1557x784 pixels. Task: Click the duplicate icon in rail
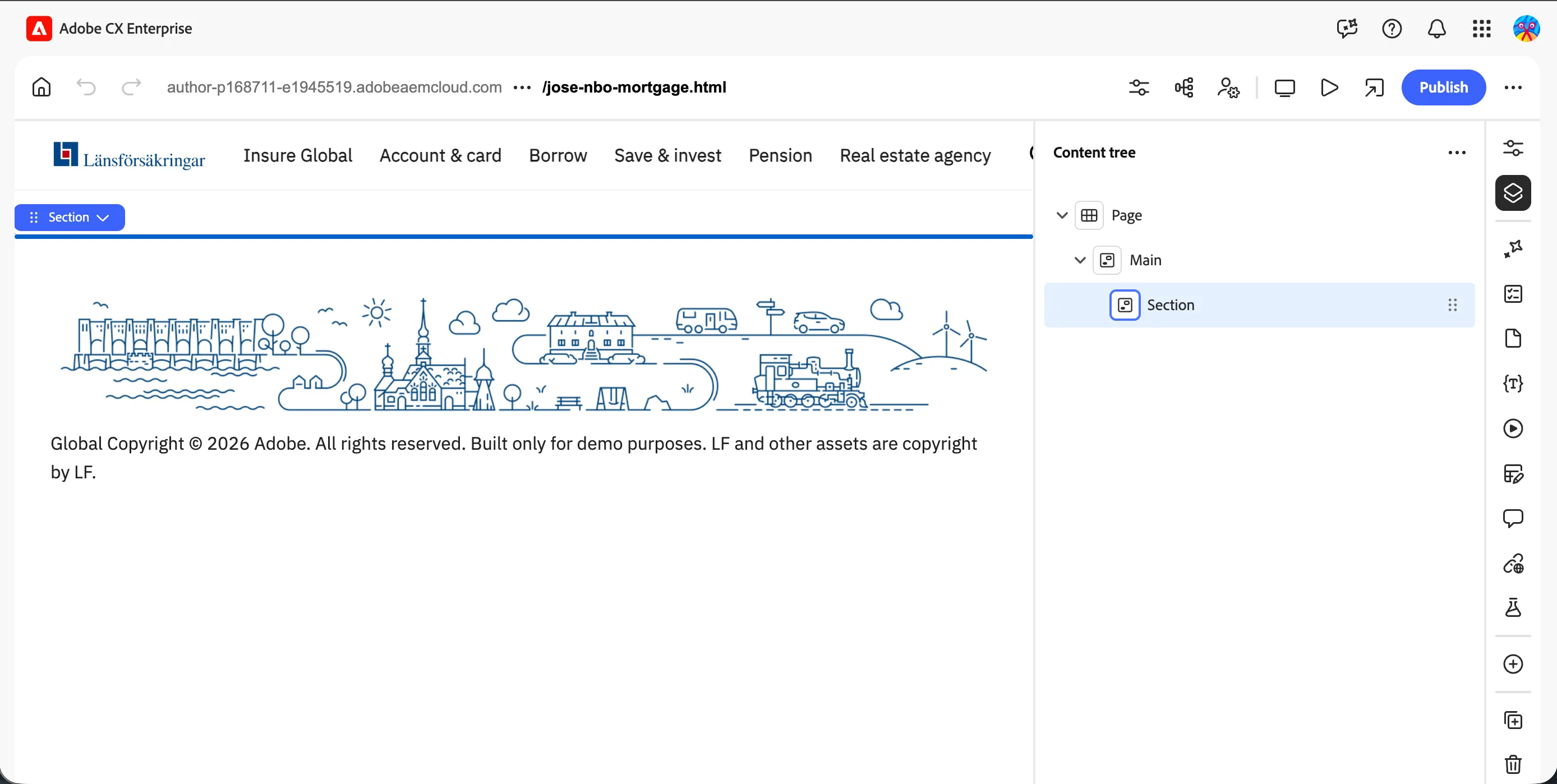[1513, 720]
